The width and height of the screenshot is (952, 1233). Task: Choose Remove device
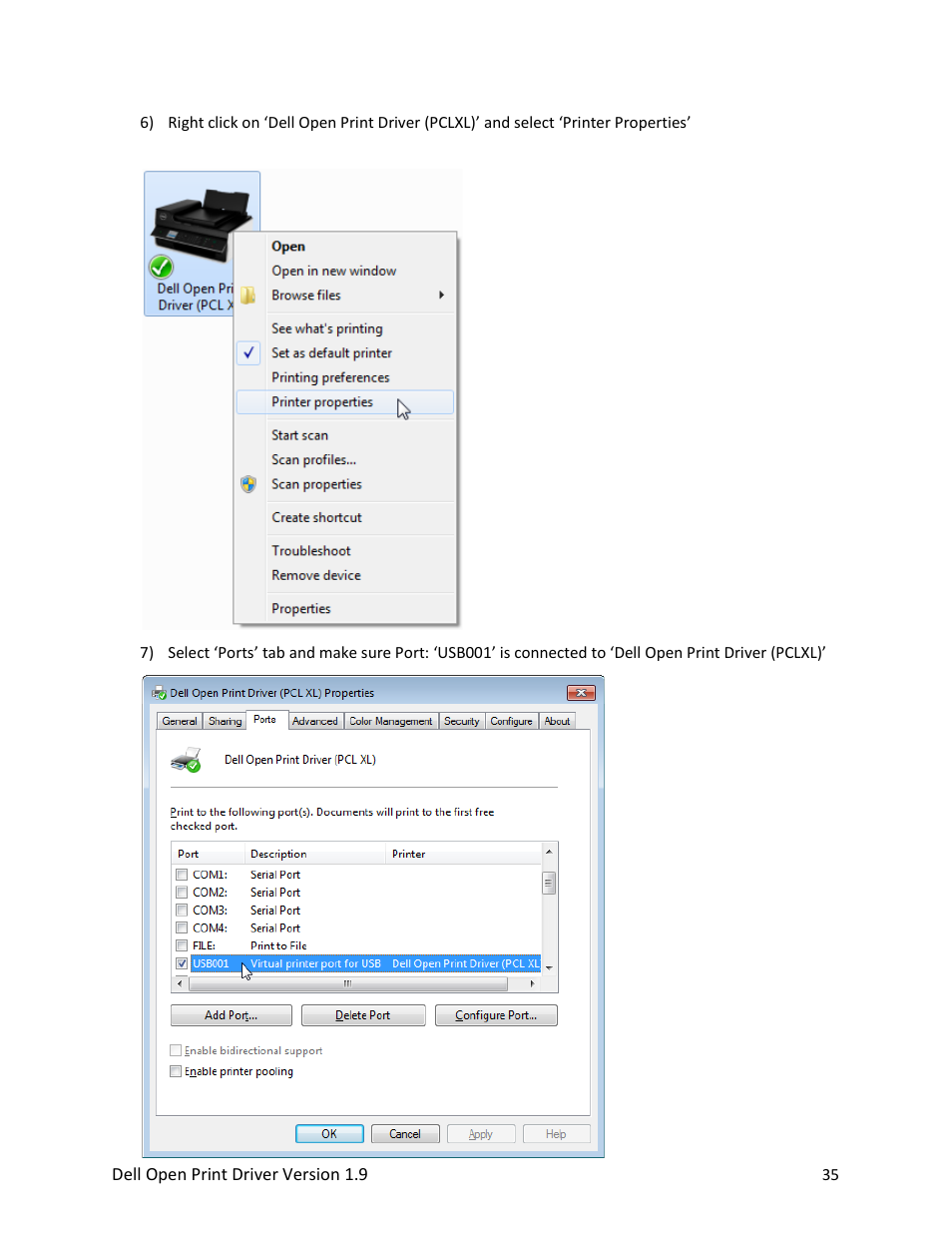[x=316, y=575]
